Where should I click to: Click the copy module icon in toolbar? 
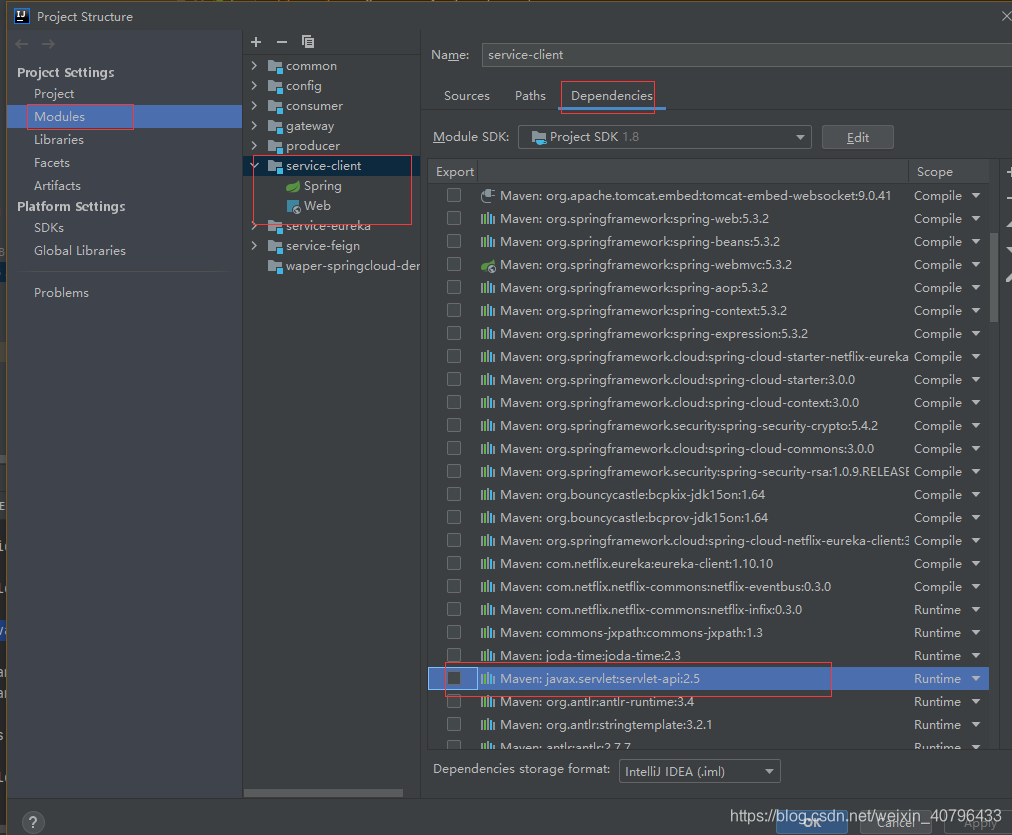tap(307, 42)
